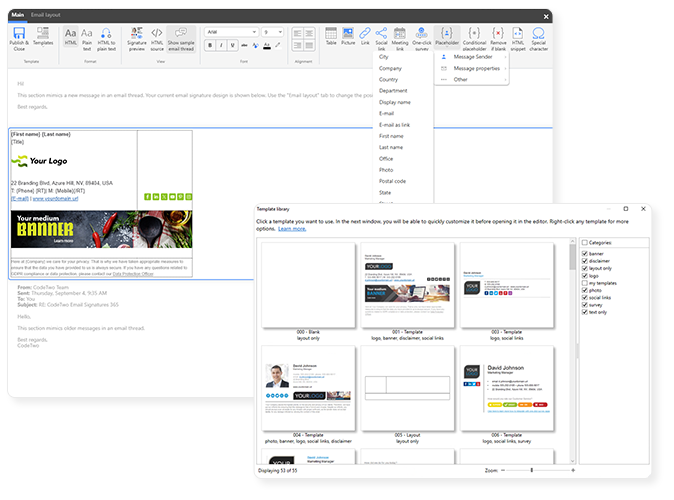Image resolution: width=674 pixels, height=500 pixels.
Task: Toggle the Categories checkbox in Template library
Action: (x=585, y=242)
